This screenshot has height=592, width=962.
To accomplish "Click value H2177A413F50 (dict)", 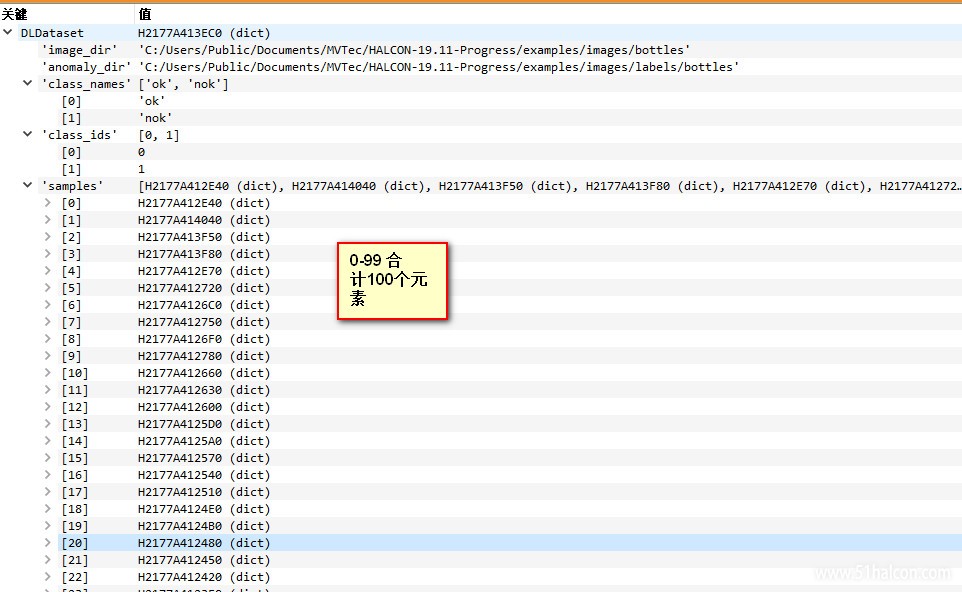I will pyautogui.click(x=204, y=237).
